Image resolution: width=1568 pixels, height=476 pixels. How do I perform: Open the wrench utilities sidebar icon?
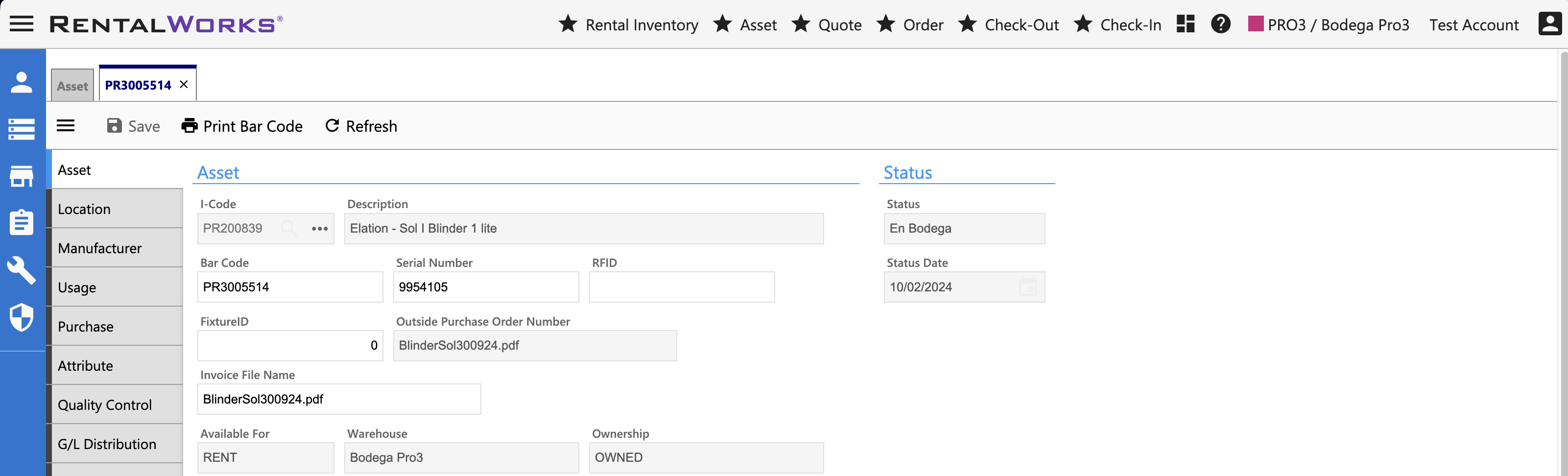click(22, 270)
